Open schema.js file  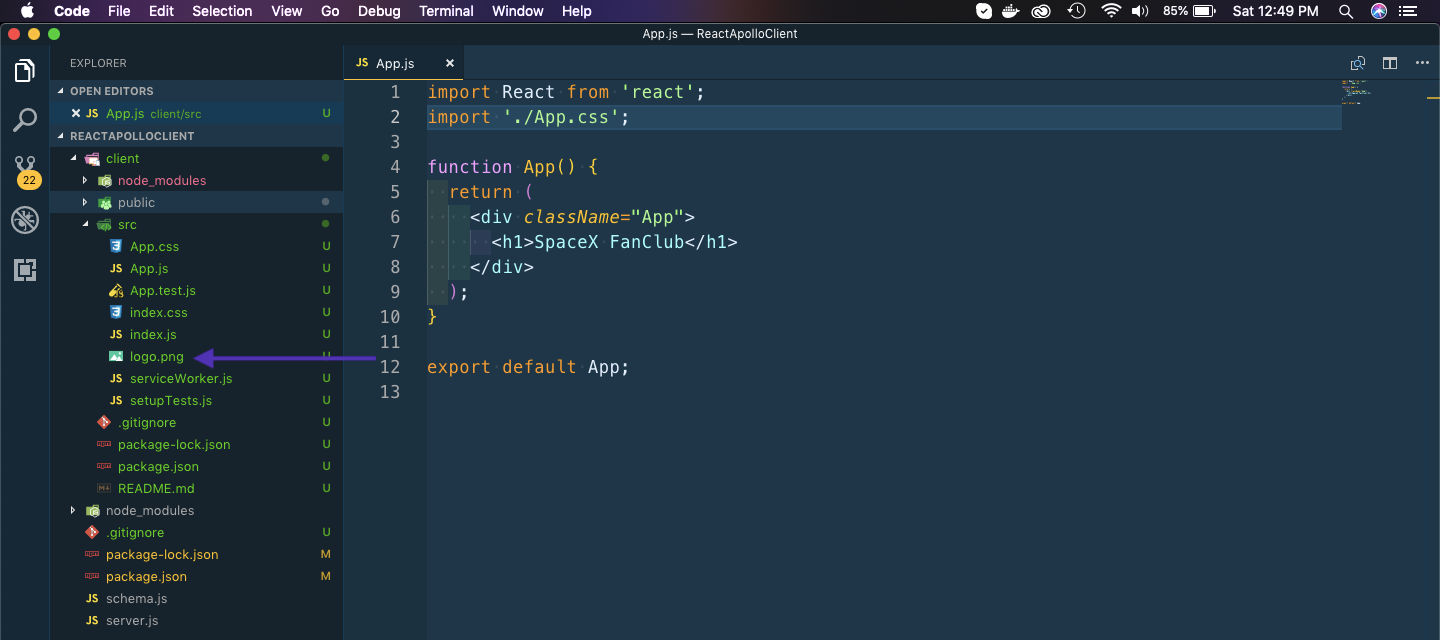[x=136, y=598]
